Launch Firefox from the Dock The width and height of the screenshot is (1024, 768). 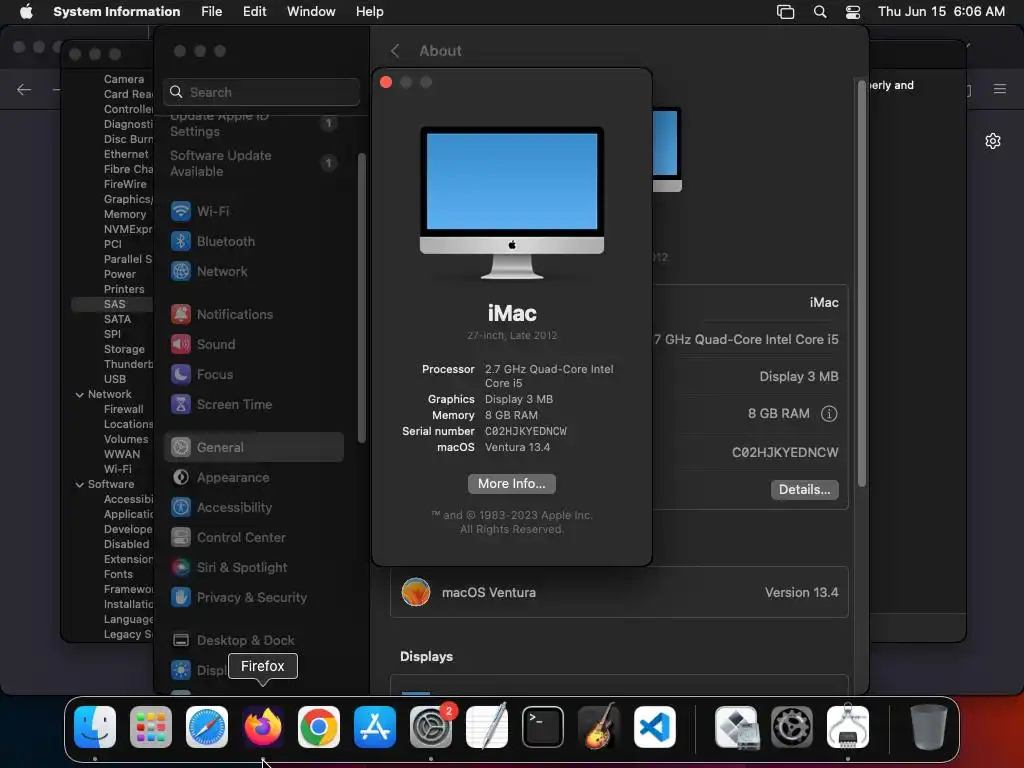click(x=263, y=727)
